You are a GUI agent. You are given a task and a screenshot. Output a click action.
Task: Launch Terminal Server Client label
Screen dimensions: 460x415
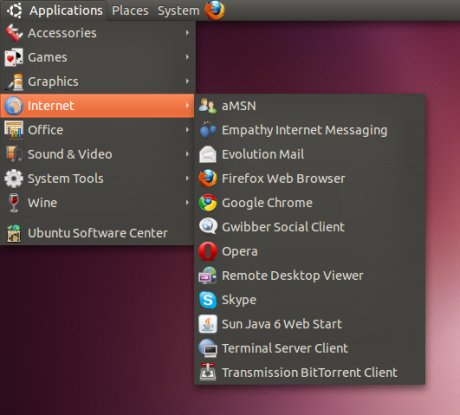click(x=285, y=348)
